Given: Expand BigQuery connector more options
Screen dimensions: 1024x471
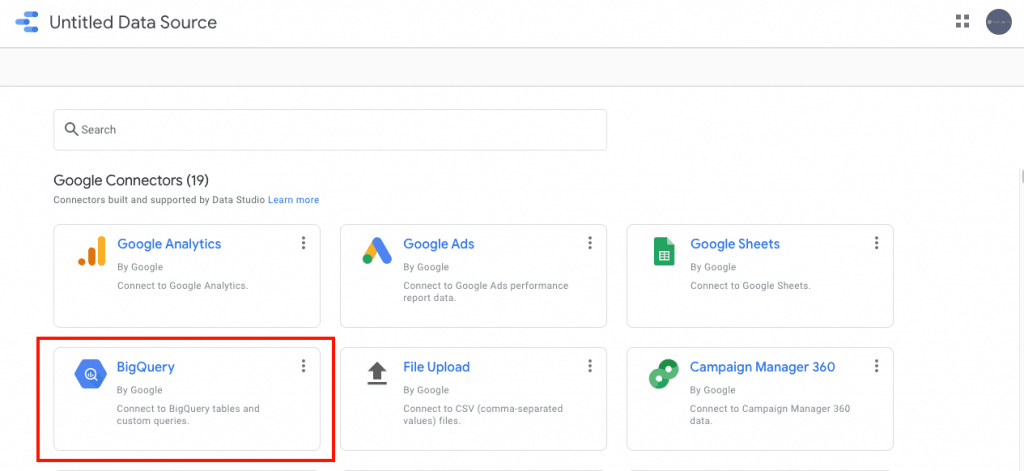Looking at the screenshot, I should coord(303,366).
